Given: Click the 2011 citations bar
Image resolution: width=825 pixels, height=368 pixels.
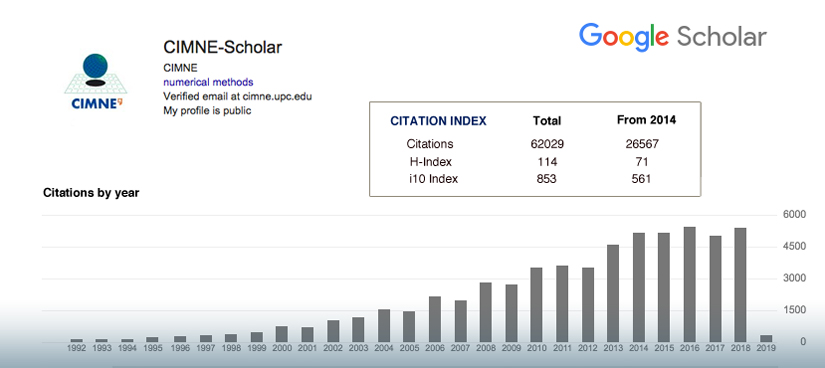Looking at the screenshot, I should coord(562,304).
